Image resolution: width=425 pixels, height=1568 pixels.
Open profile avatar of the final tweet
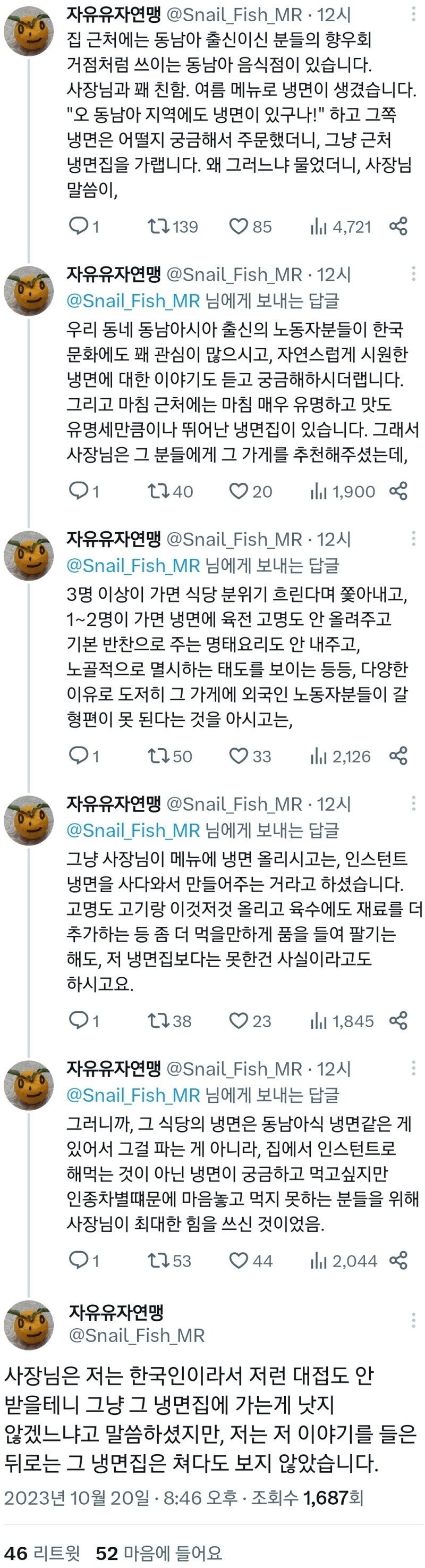(x=29, y=1324)
